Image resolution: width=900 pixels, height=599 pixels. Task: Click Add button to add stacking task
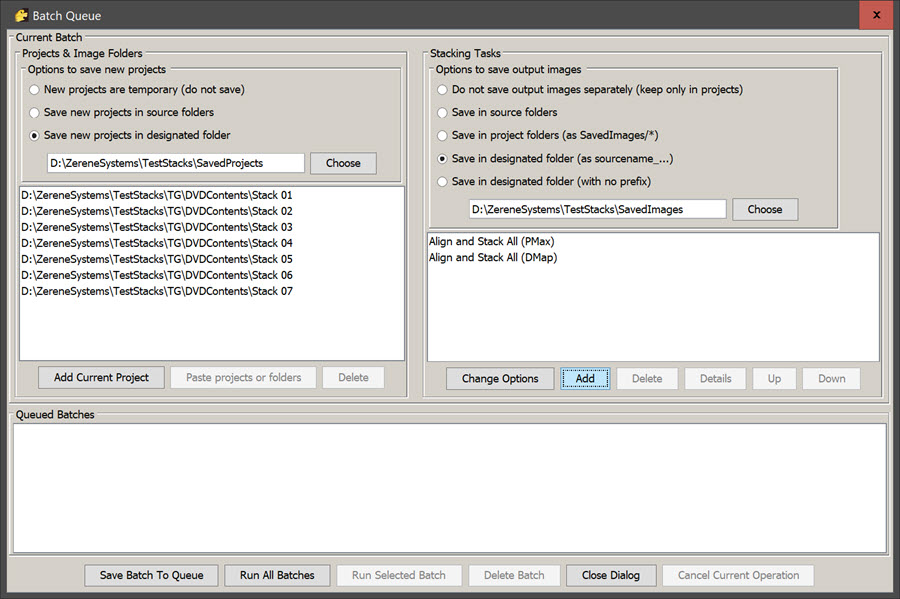tap(585, 379)
